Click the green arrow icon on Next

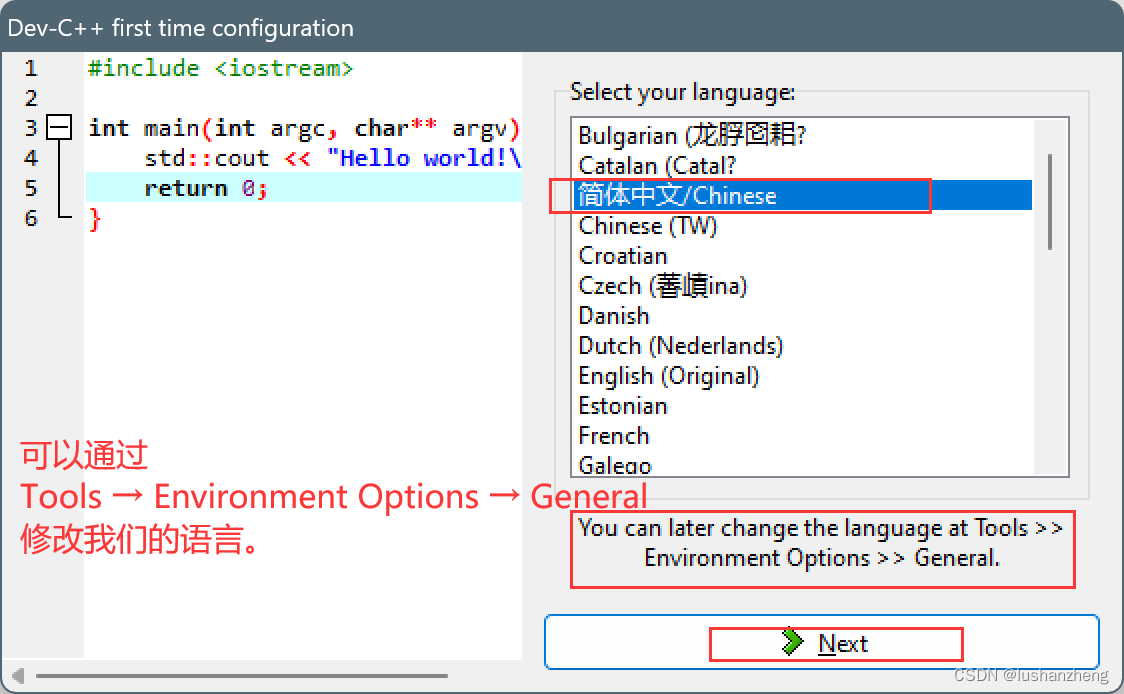click(792, 642)
